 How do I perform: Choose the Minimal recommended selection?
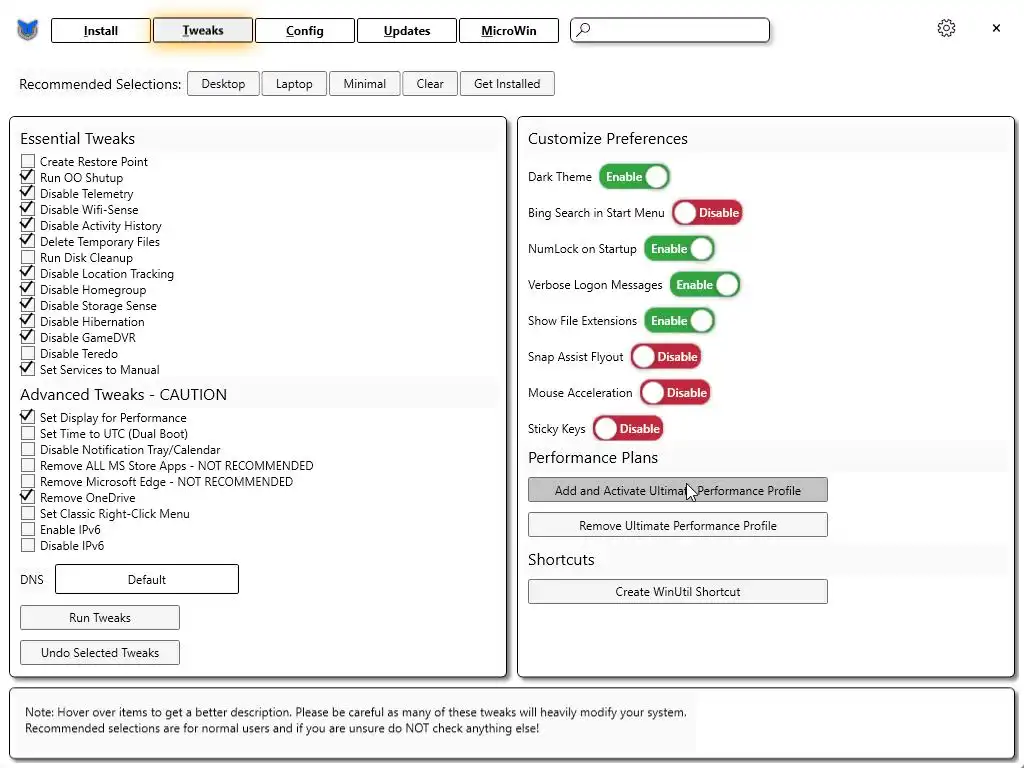point(364,84)
